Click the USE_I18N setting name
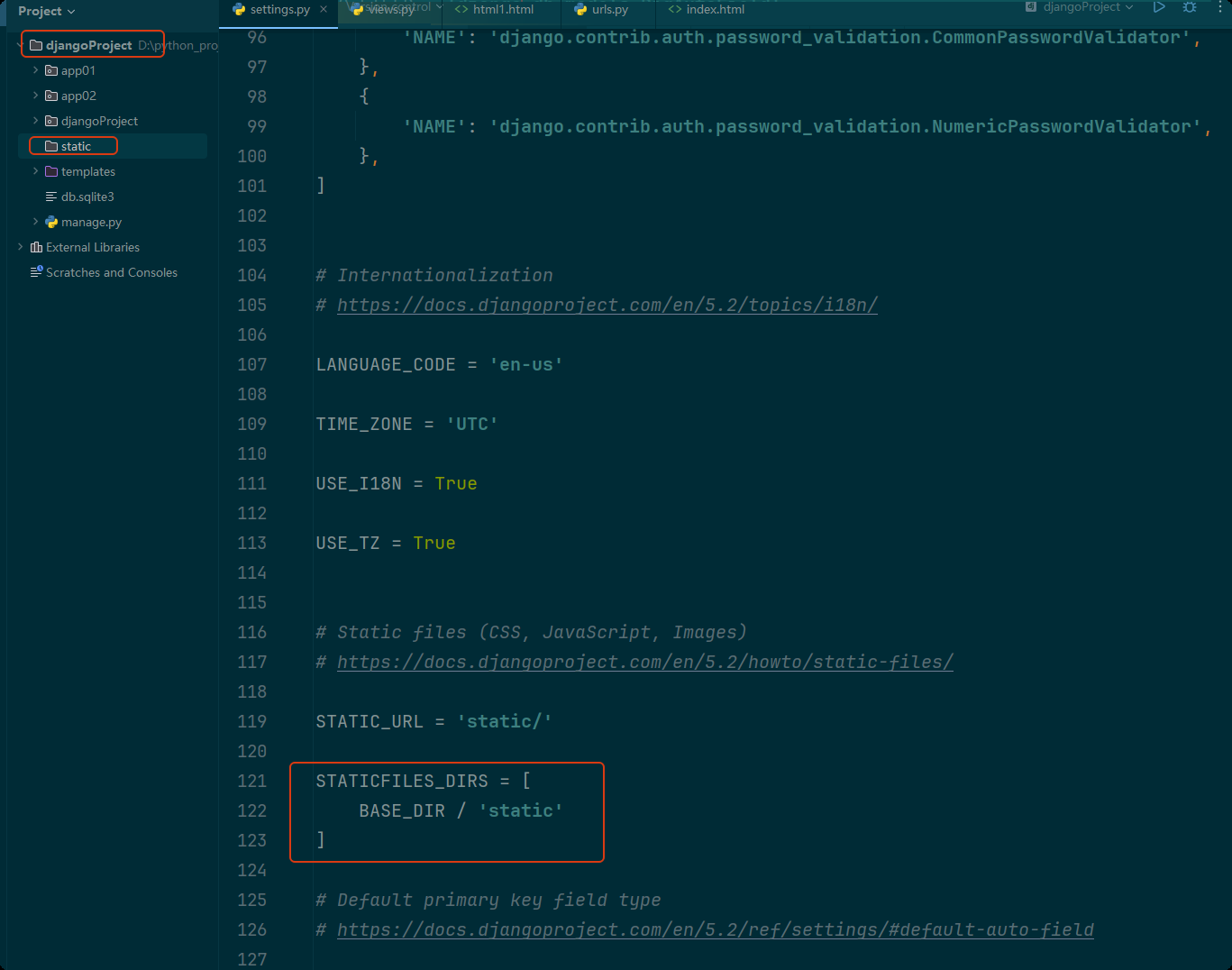The width and height of the screenshot is (1232, 970). coord(359,483)
